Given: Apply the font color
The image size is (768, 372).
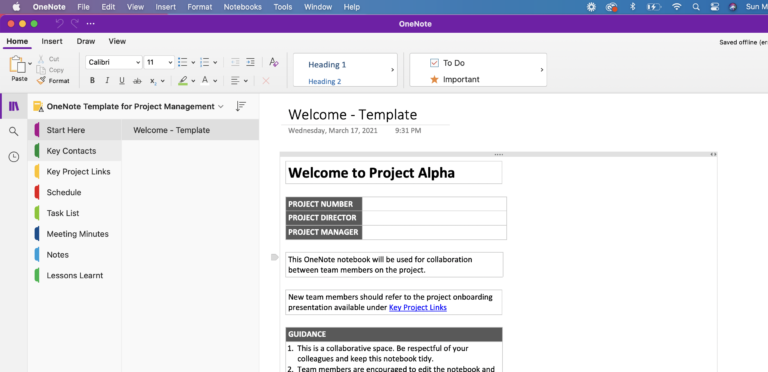Looking at the screenshot, I should click(x=205, y=80).
